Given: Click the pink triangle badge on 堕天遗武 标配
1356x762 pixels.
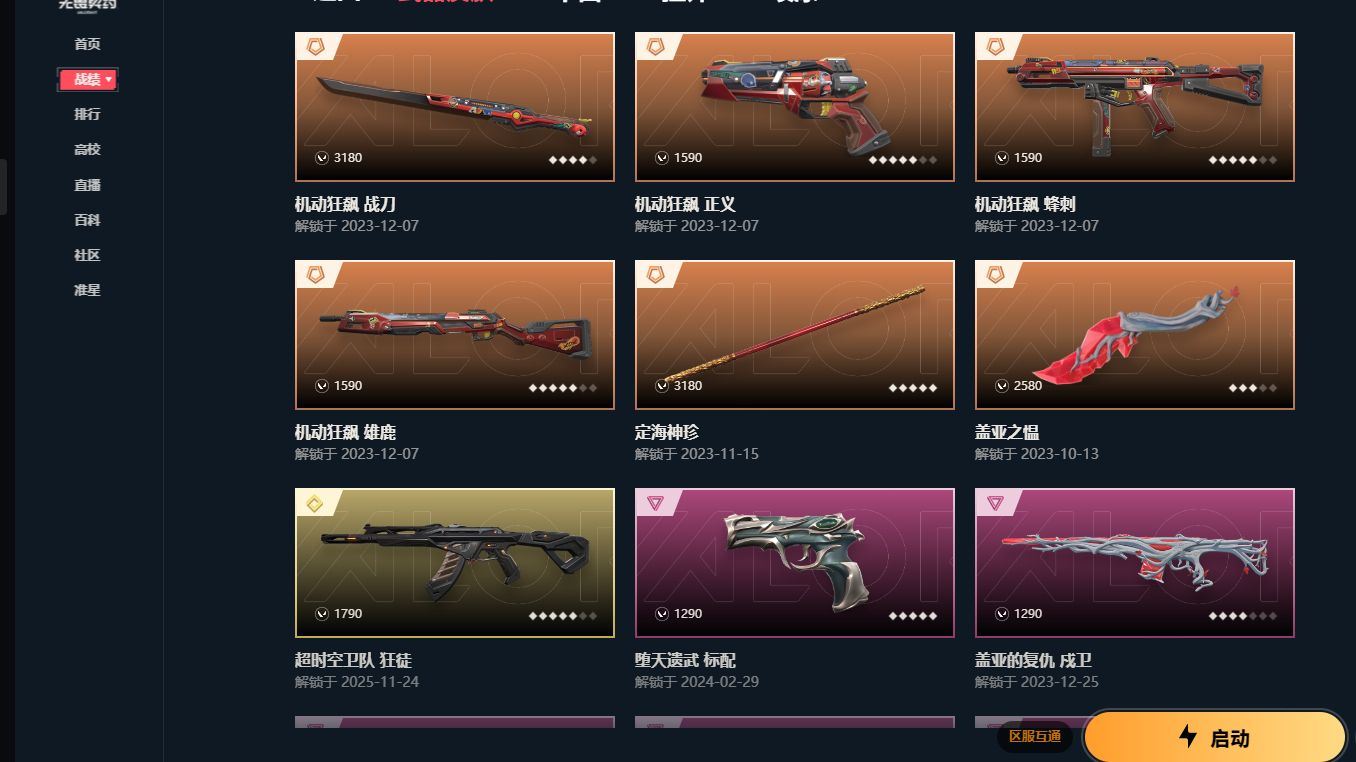Looking at the screenshot, I should [x=655, y=503].
